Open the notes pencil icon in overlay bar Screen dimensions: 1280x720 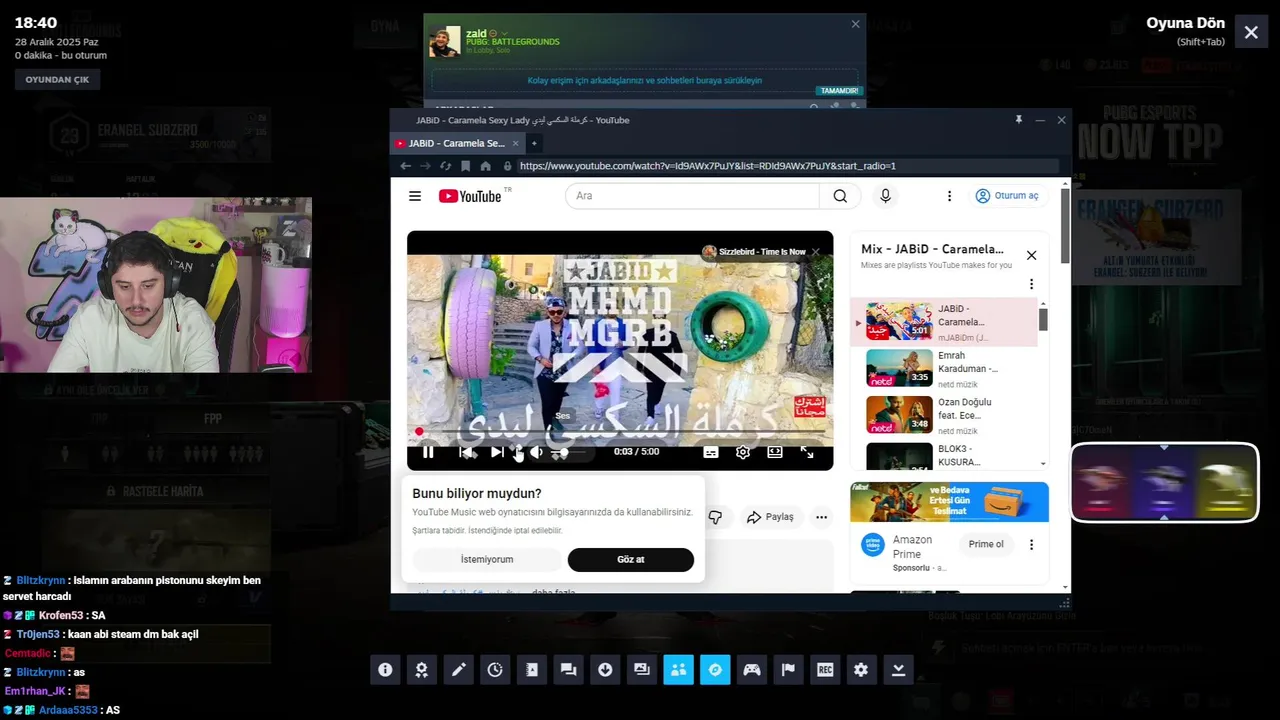(x=458, y=670)
